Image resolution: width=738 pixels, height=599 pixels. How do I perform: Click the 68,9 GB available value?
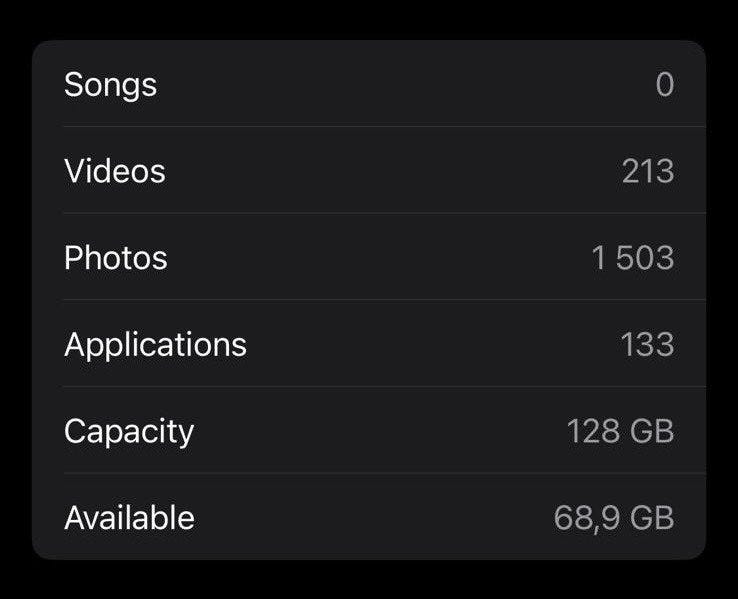[x=613, y=518]
